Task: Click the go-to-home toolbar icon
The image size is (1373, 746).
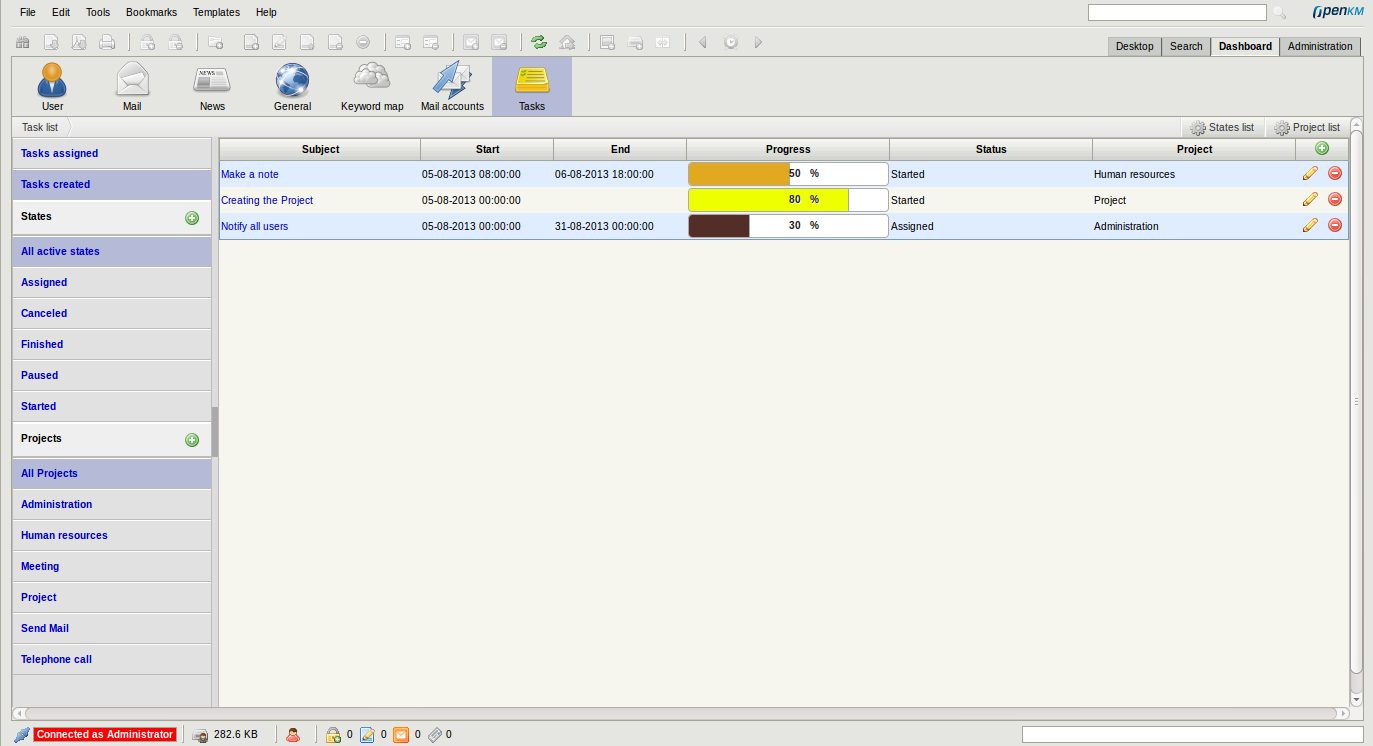Action: pyautogui.click(x=567, y=43)
